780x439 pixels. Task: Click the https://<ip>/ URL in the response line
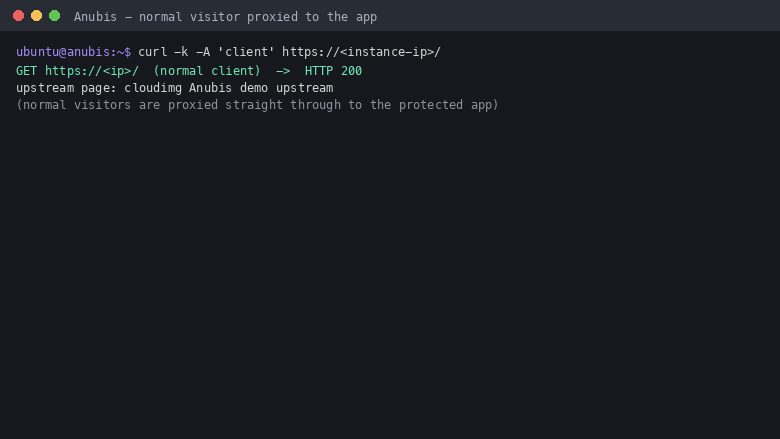92,71
